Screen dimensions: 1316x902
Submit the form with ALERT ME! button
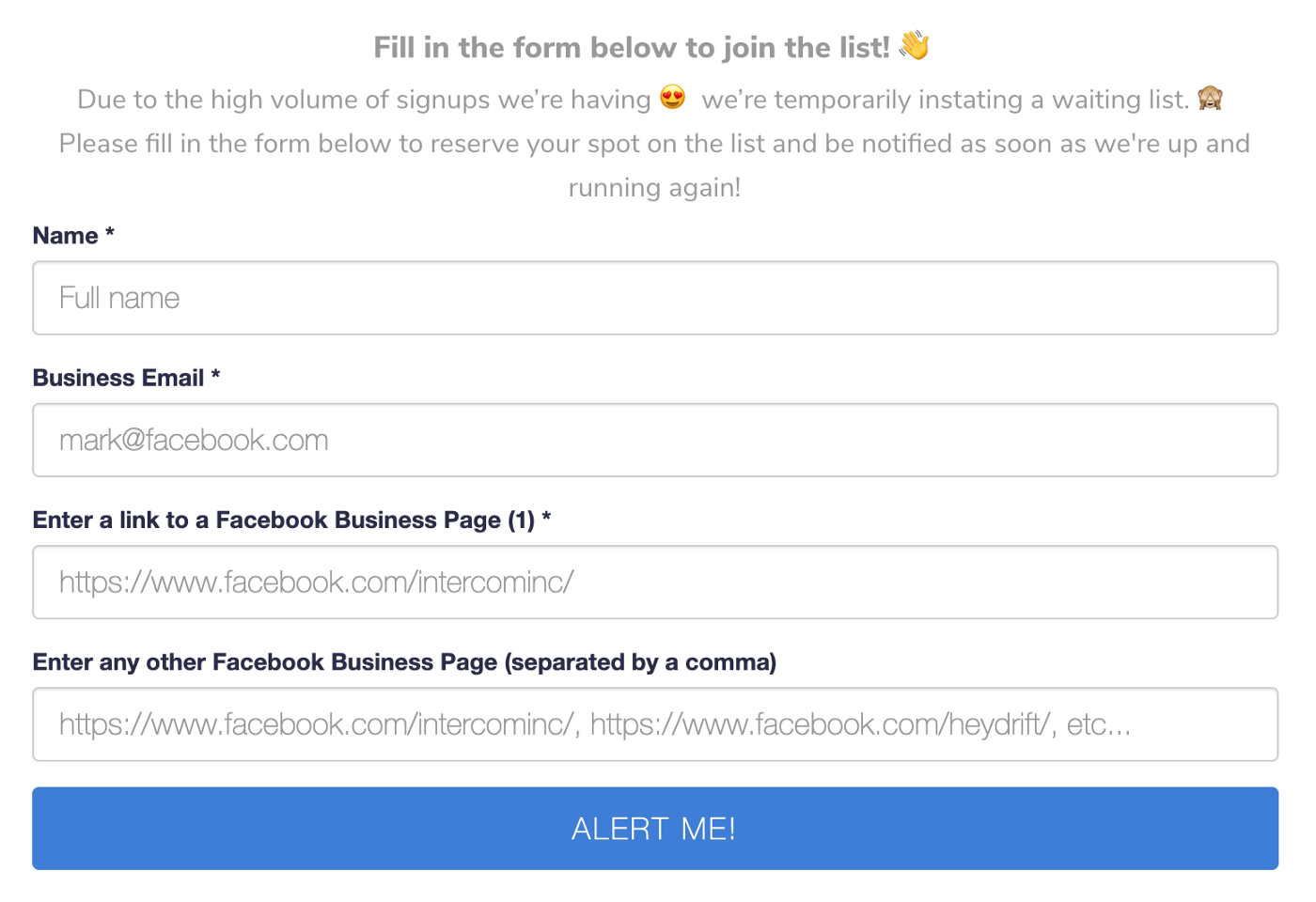tap(655, 829)
